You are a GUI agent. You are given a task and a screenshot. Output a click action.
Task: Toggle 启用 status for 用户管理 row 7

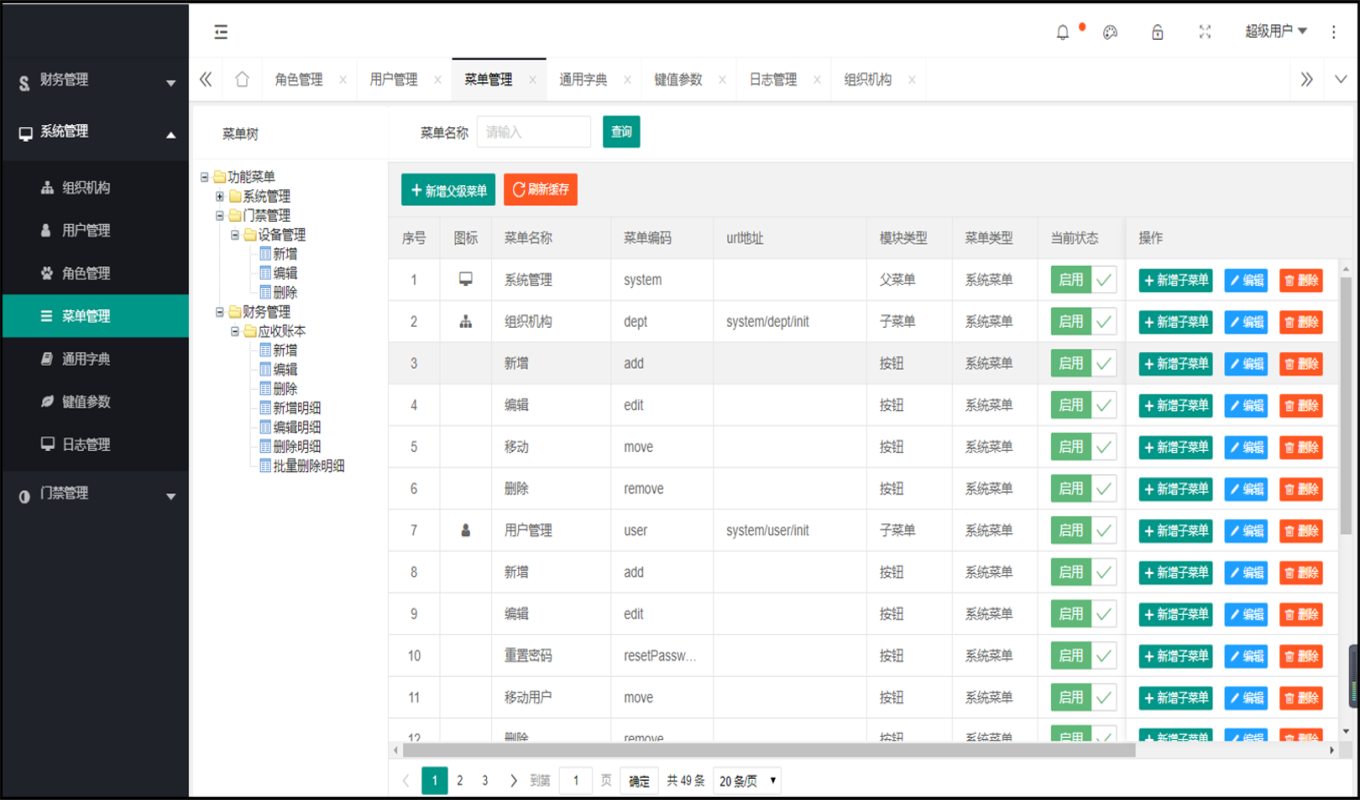pos(1083,531)
